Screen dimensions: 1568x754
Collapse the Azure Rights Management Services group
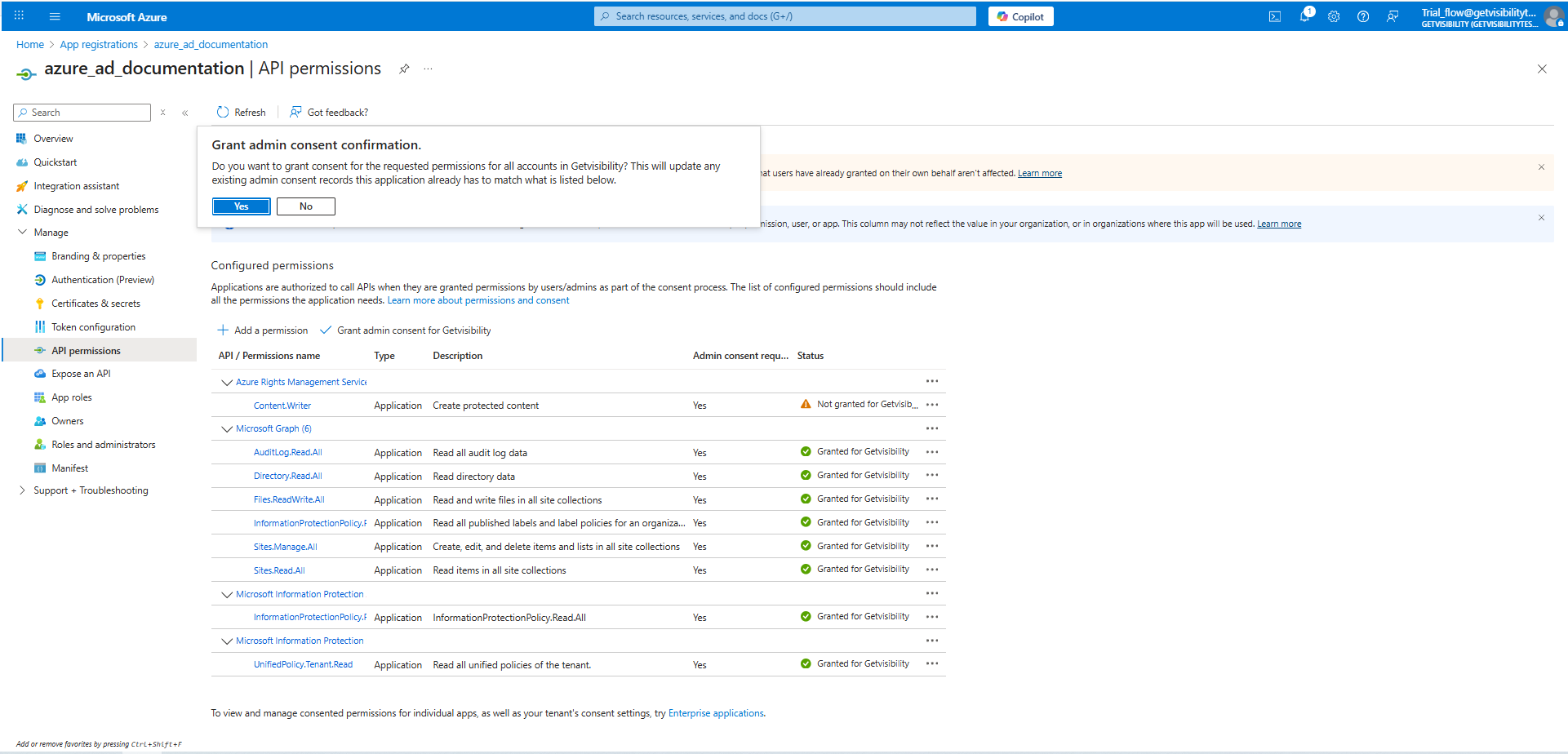pos(227,382)
